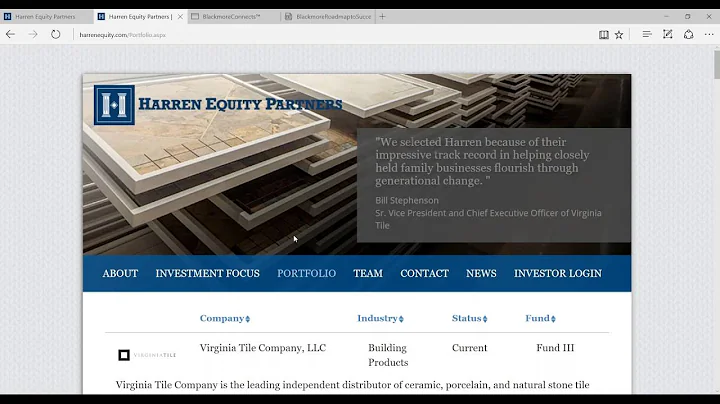Open browser More actions ellipsis
The image size is (720, 404).
coord(709,34)
